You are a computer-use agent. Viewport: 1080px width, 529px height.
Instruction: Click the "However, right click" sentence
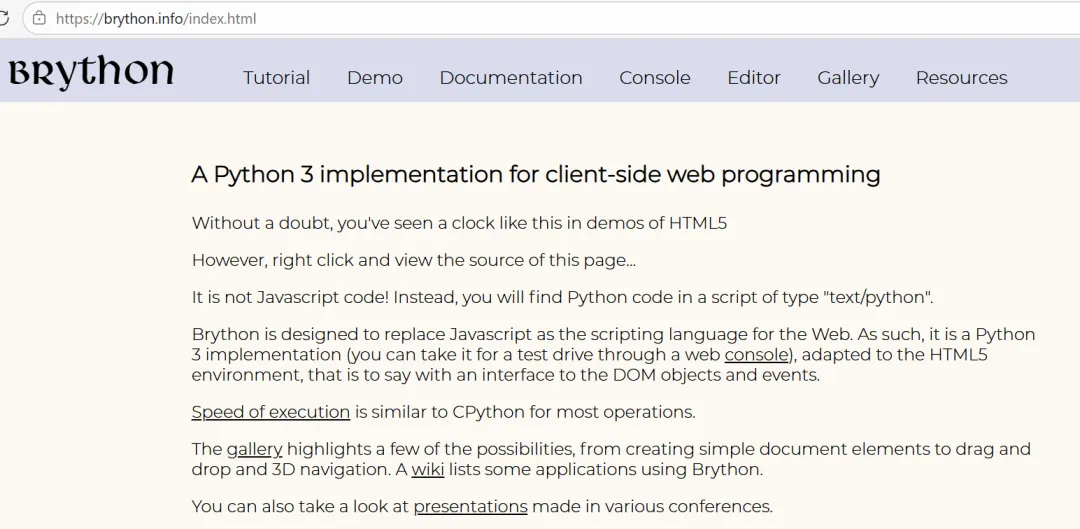[x=413, y=260]
